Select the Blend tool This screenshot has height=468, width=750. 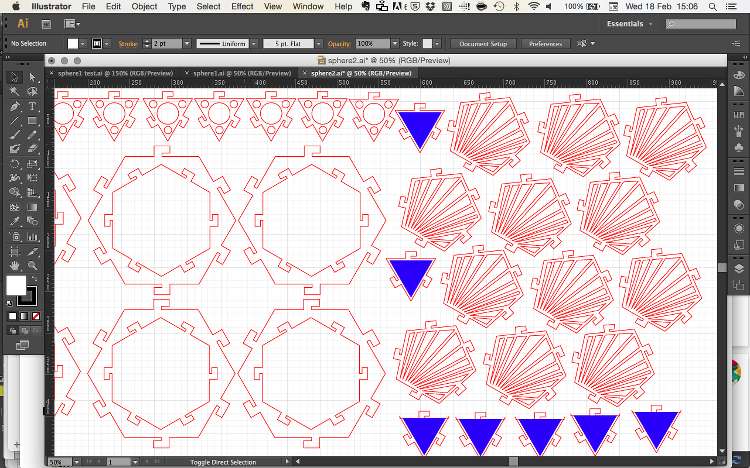click(x=32, y=222)
